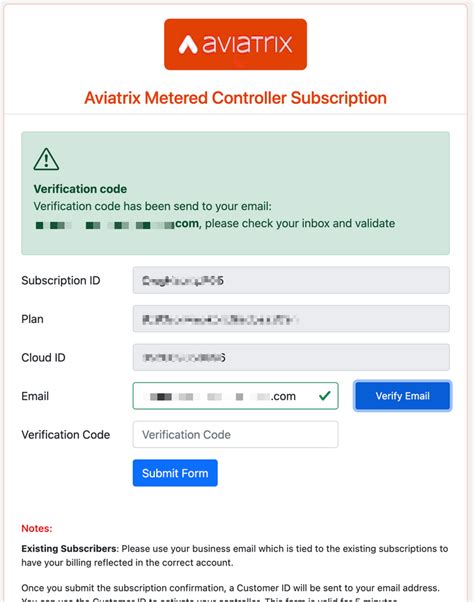Click the Cloud ID field
The height and width of the screenshot is (602, 474).
click(291, 357)
